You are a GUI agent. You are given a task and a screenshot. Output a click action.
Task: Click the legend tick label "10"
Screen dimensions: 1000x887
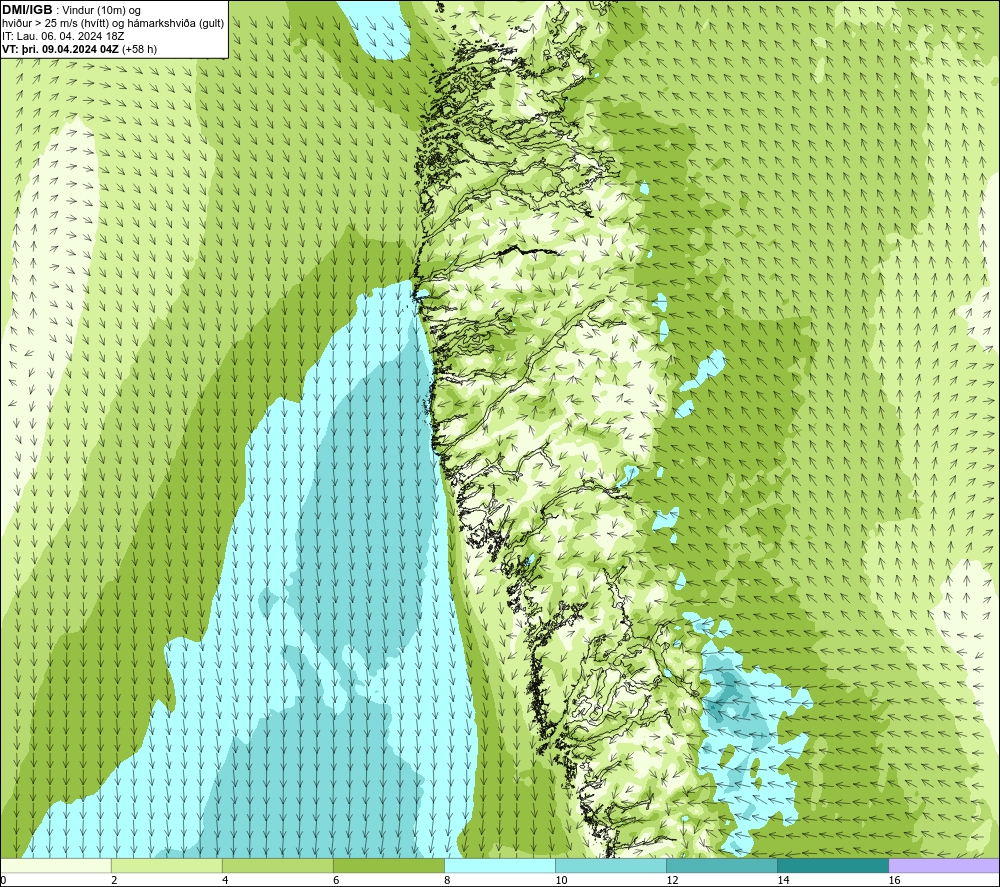point(561,880)
